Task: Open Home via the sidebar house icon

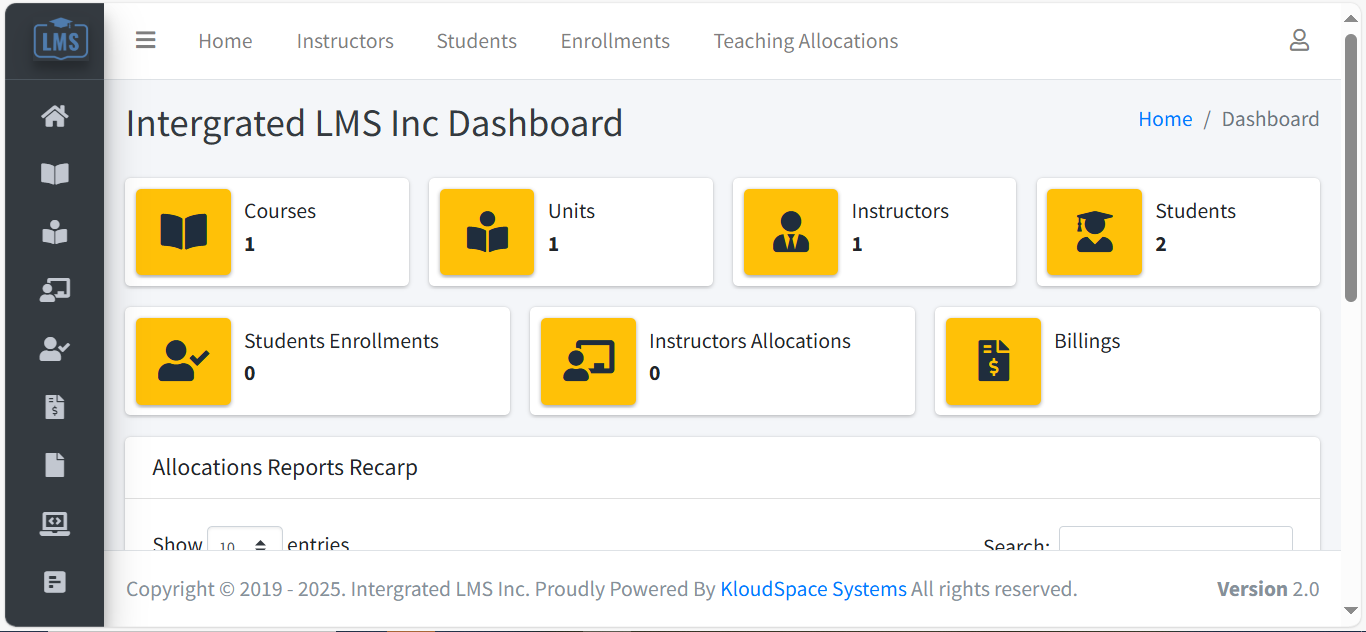Action: pos(54,116)
